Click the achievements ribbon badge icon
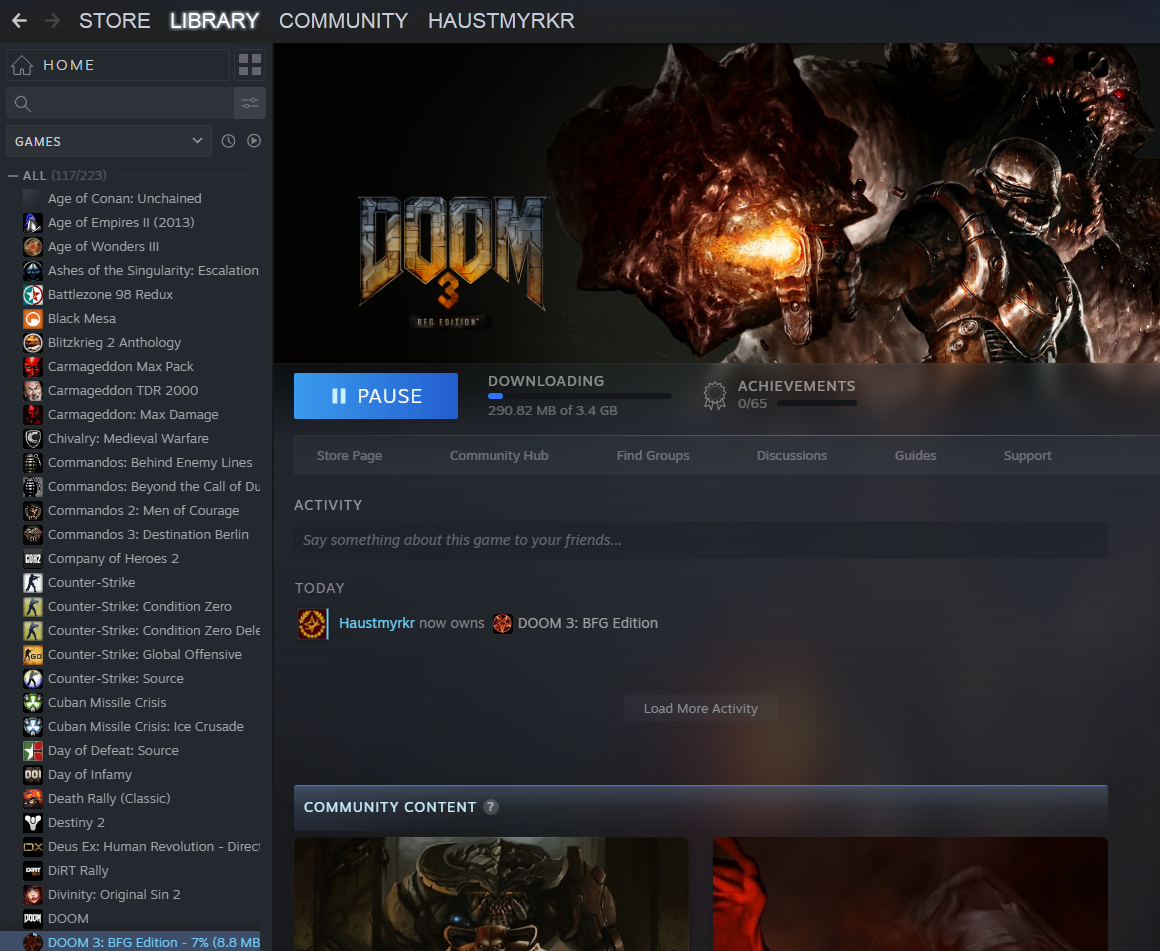This screenshot has height=951, width=1160. (x=714, y=396)
